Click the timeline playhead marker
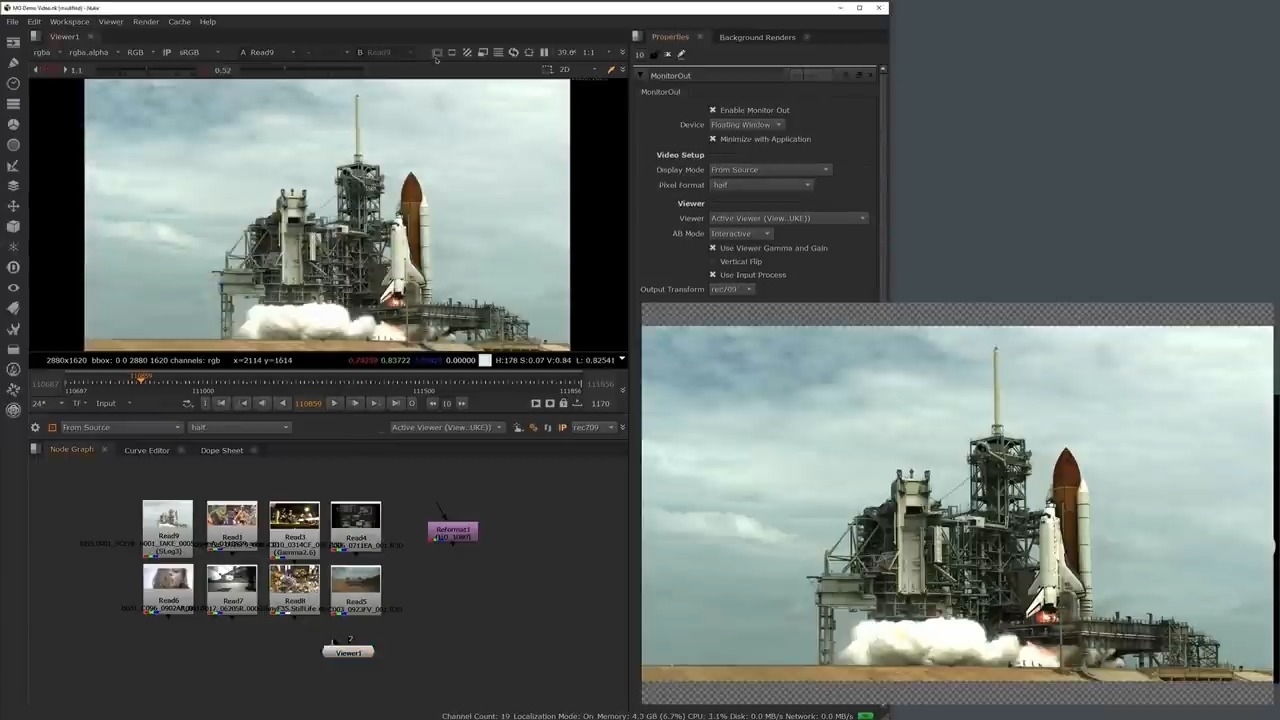Image resolution: width=1280 pixels, height=720 pixels. click(140, 379)
